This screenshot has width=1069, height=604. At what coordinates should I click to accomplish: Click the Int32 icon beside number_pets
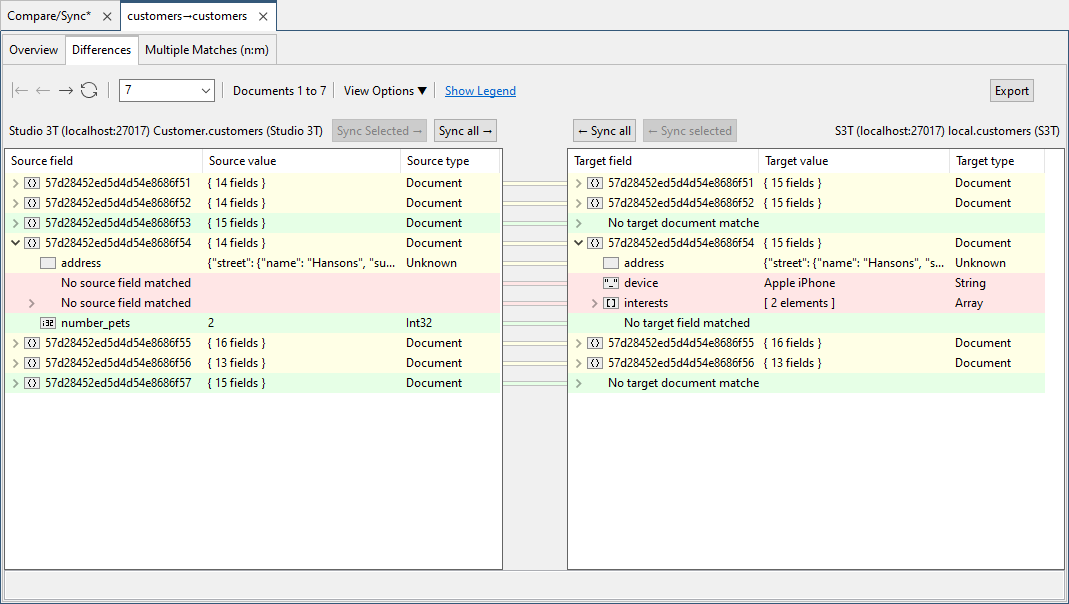[48, 323]
